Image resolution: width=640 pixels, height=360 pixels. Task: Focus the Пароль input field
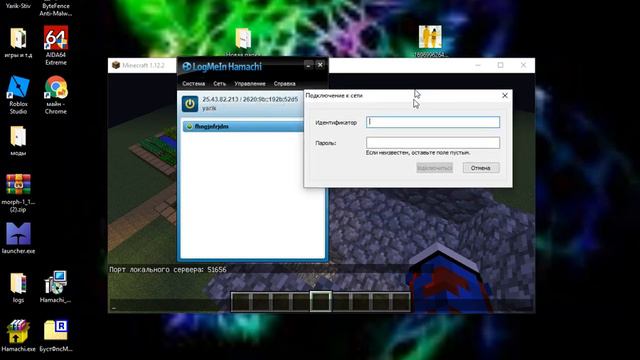pos(433,142)
